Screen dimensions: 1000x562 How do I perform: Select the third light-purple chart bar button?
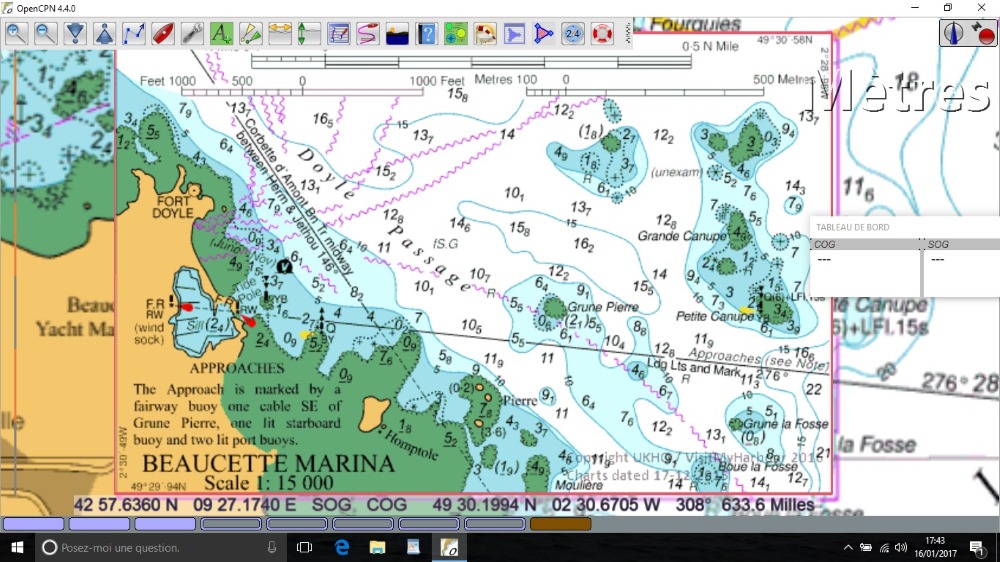click(x=165, y=524)
